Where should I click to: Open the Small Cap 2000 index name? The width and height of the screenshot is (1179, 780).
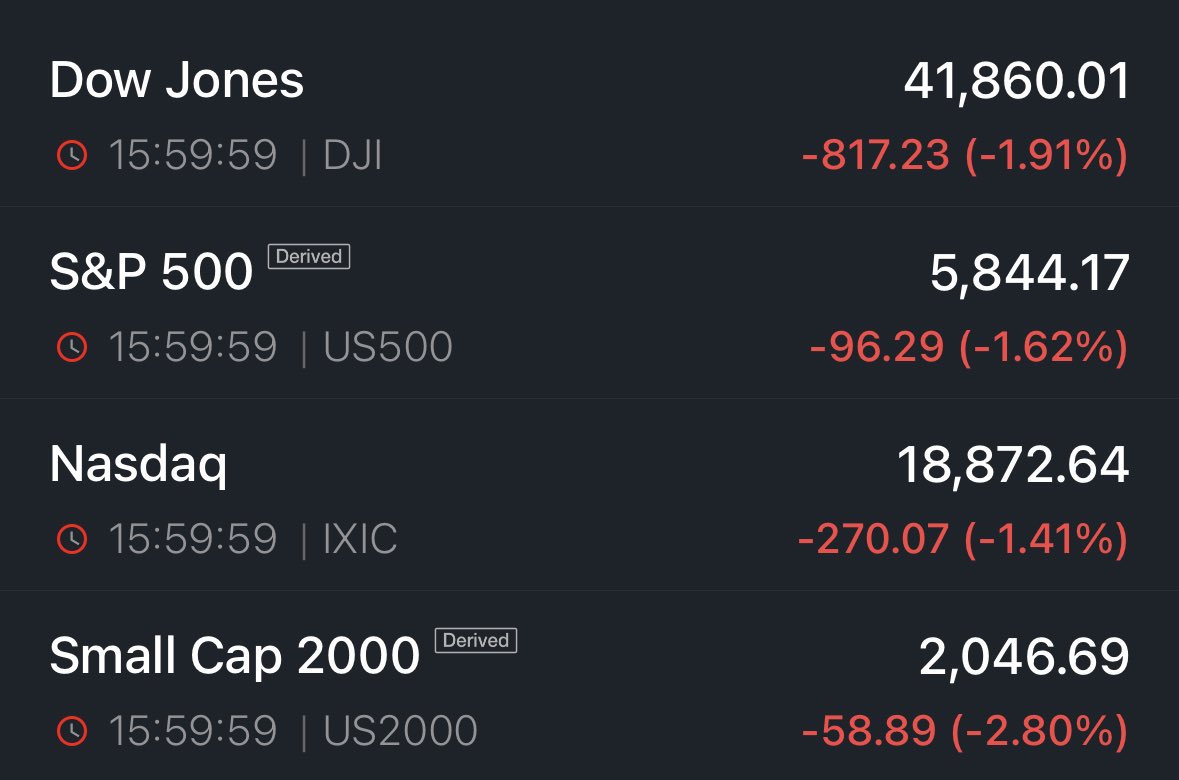coord(235,657)
